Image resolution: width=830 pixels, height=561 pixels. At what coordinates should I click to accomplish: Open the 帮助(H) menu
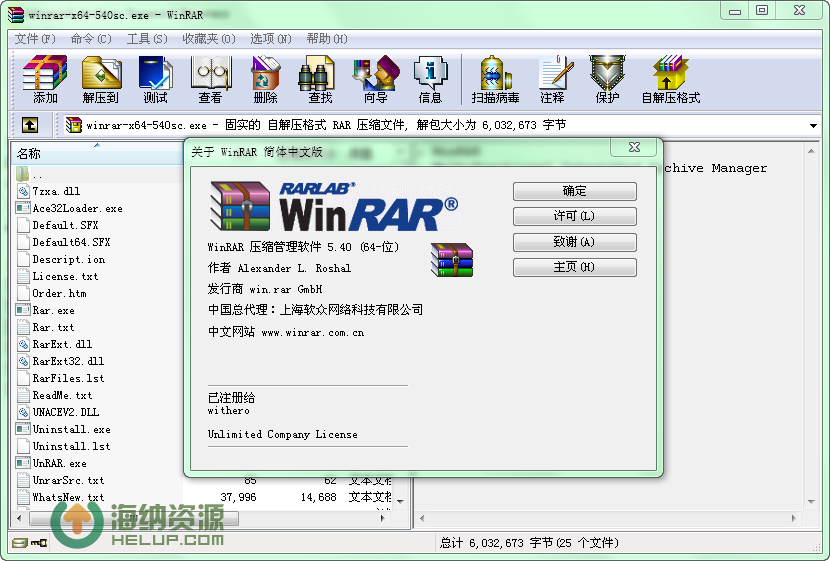click(x=327, y=39)
